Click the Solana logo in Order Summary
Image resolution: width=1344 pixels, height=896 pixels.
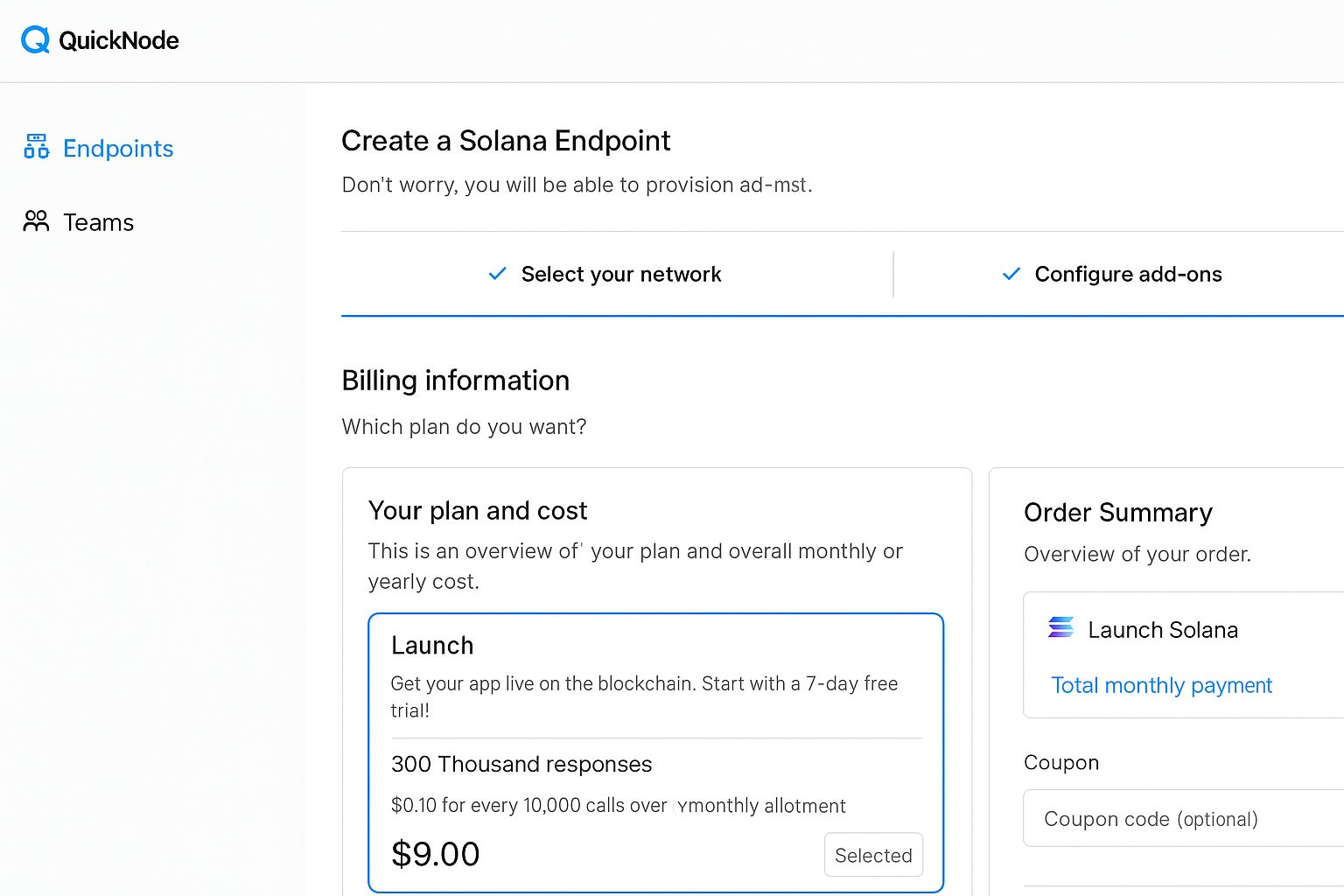click(1060, 627)
